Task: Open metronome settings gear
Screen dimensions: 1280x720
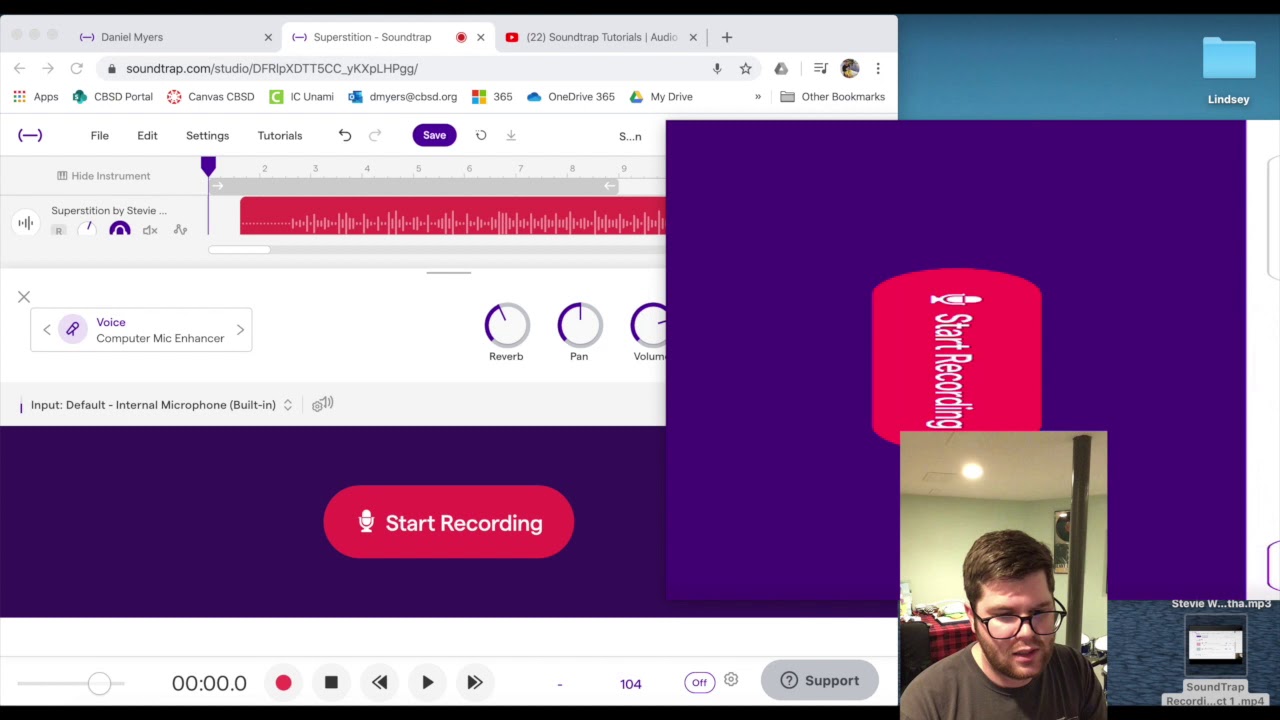Action: [731, 680]
